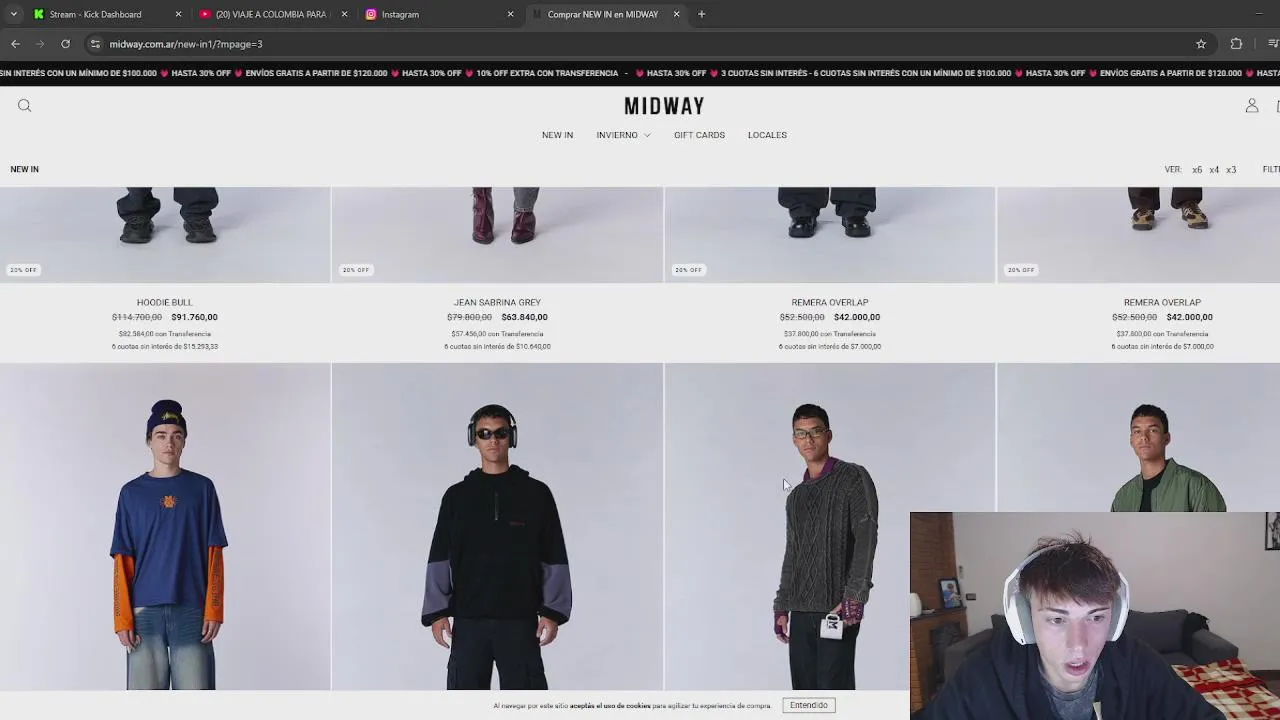
Task: Switch grid view to x4
Action: pyautogui.click(x=1214, y=170)
